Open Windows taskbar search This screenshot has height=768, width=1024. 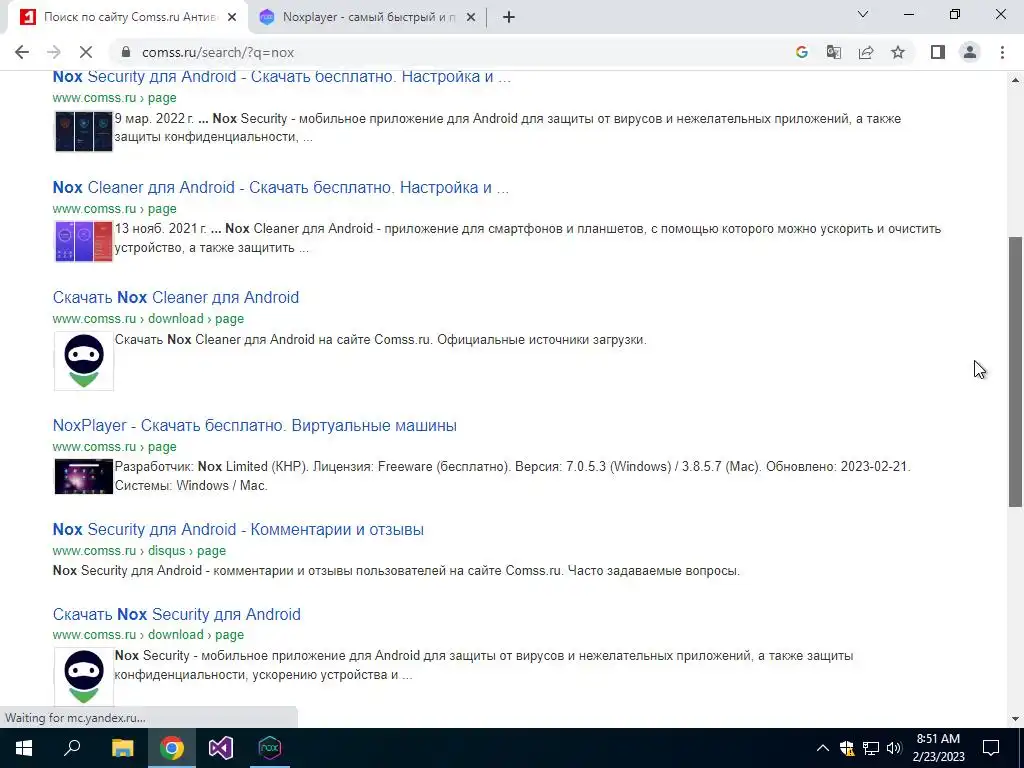[72, 748]
